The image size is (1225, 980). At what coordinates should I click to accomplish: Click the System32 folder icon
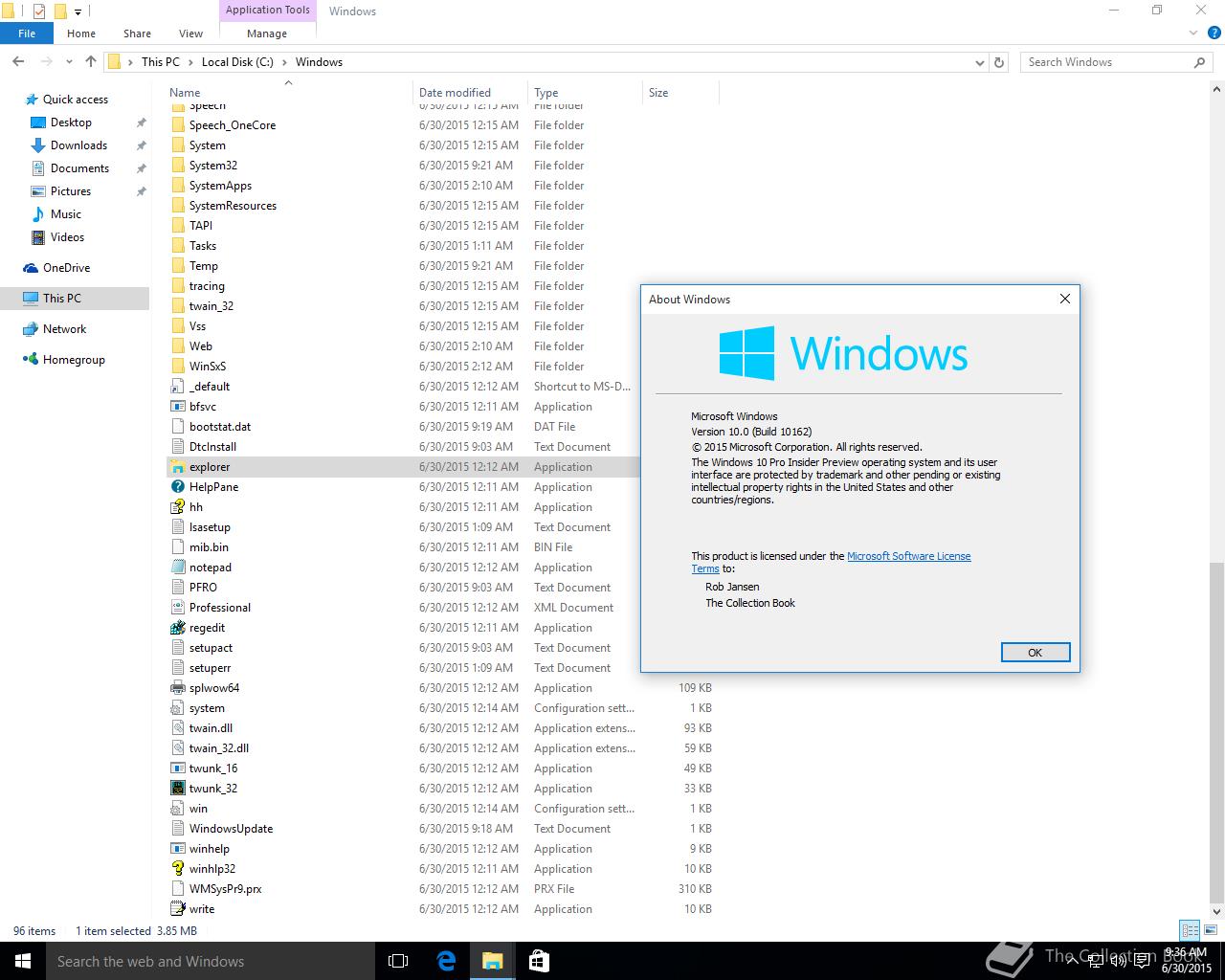(x=177, y=166)
